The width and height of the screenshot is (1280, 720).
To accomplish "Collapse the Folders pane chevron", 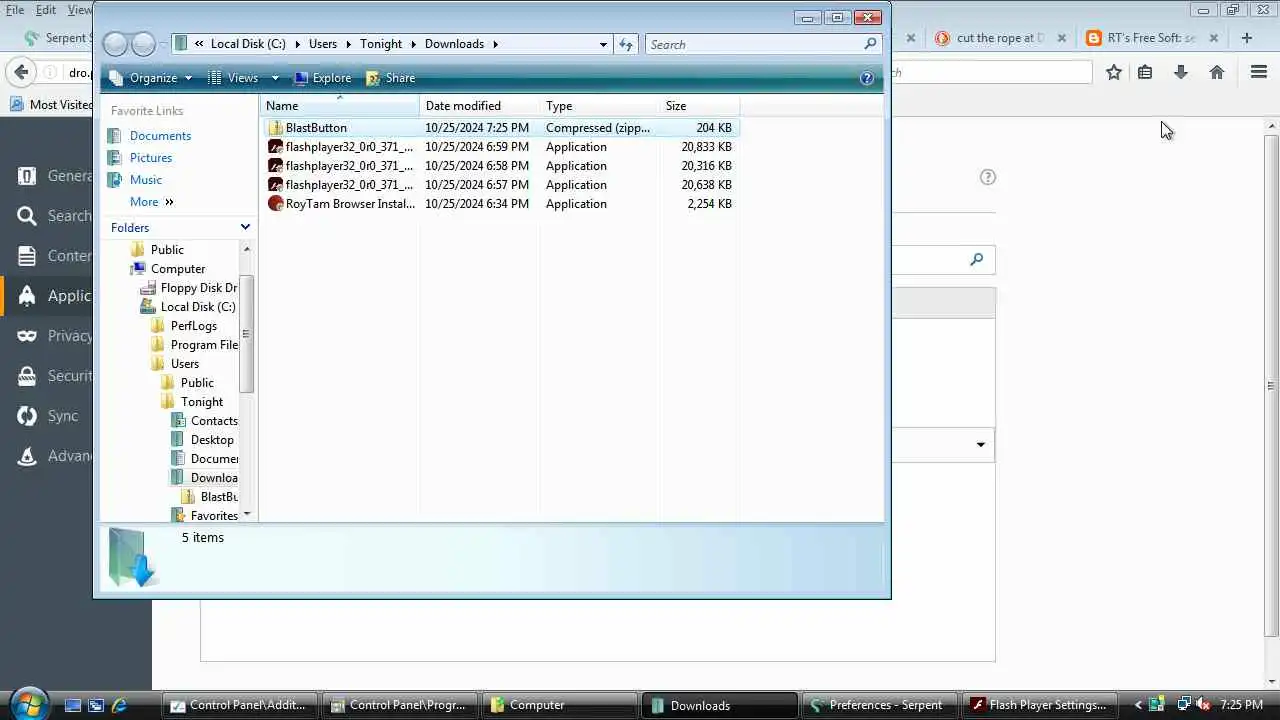I will pos(245,228).
